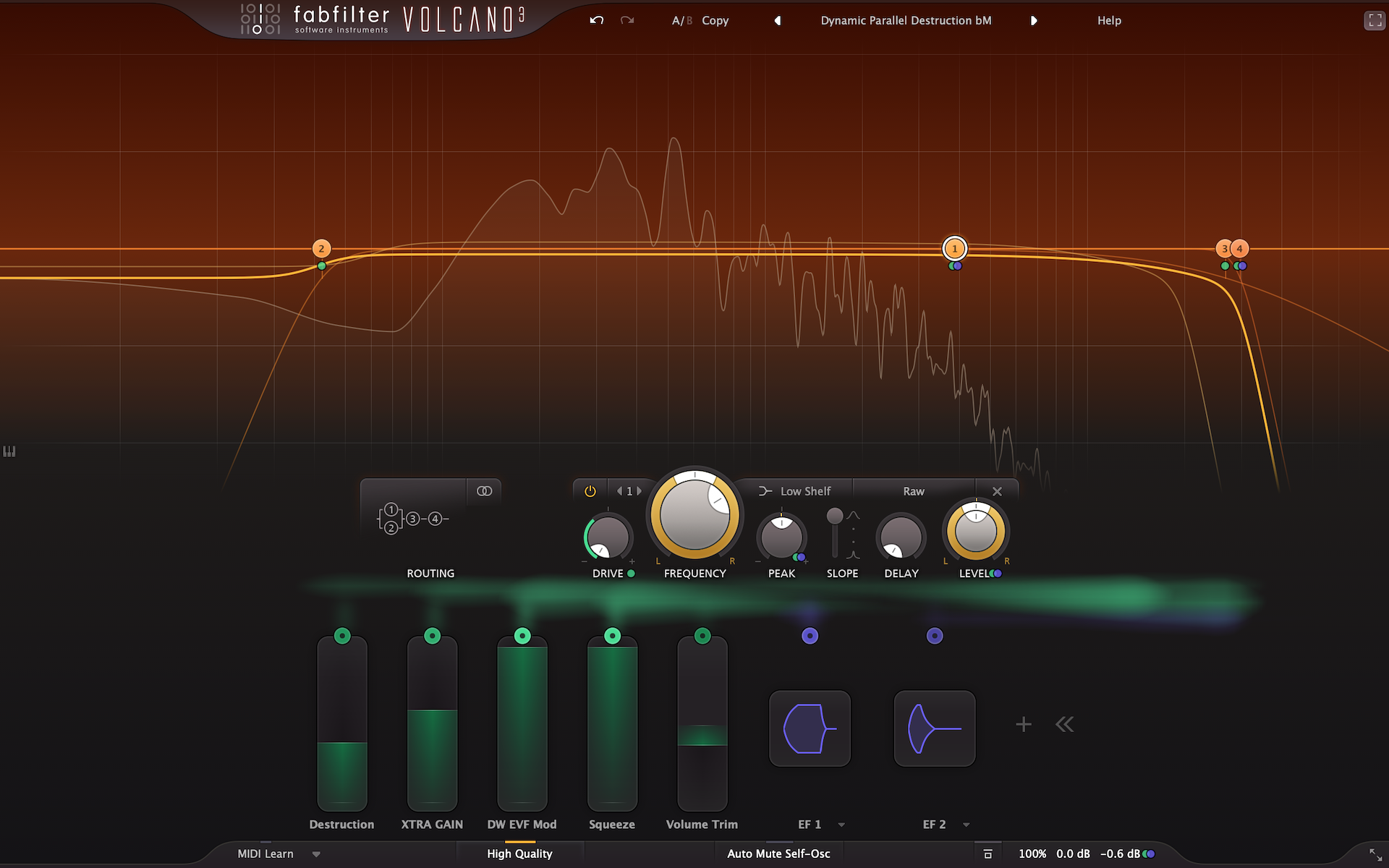Screen dimensions: 1389x868
Task: Open the MIDI keyboard piano icon
Action: point(9,451)
